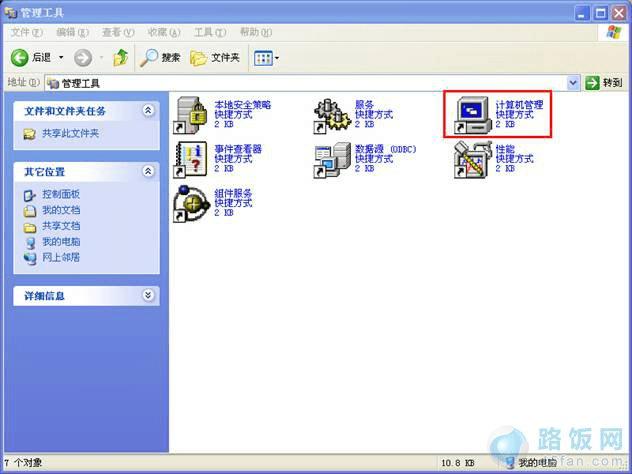Viewport: 632px width, 474px height.
Task: Go up one folder level icon
Action: click(121, 58)
